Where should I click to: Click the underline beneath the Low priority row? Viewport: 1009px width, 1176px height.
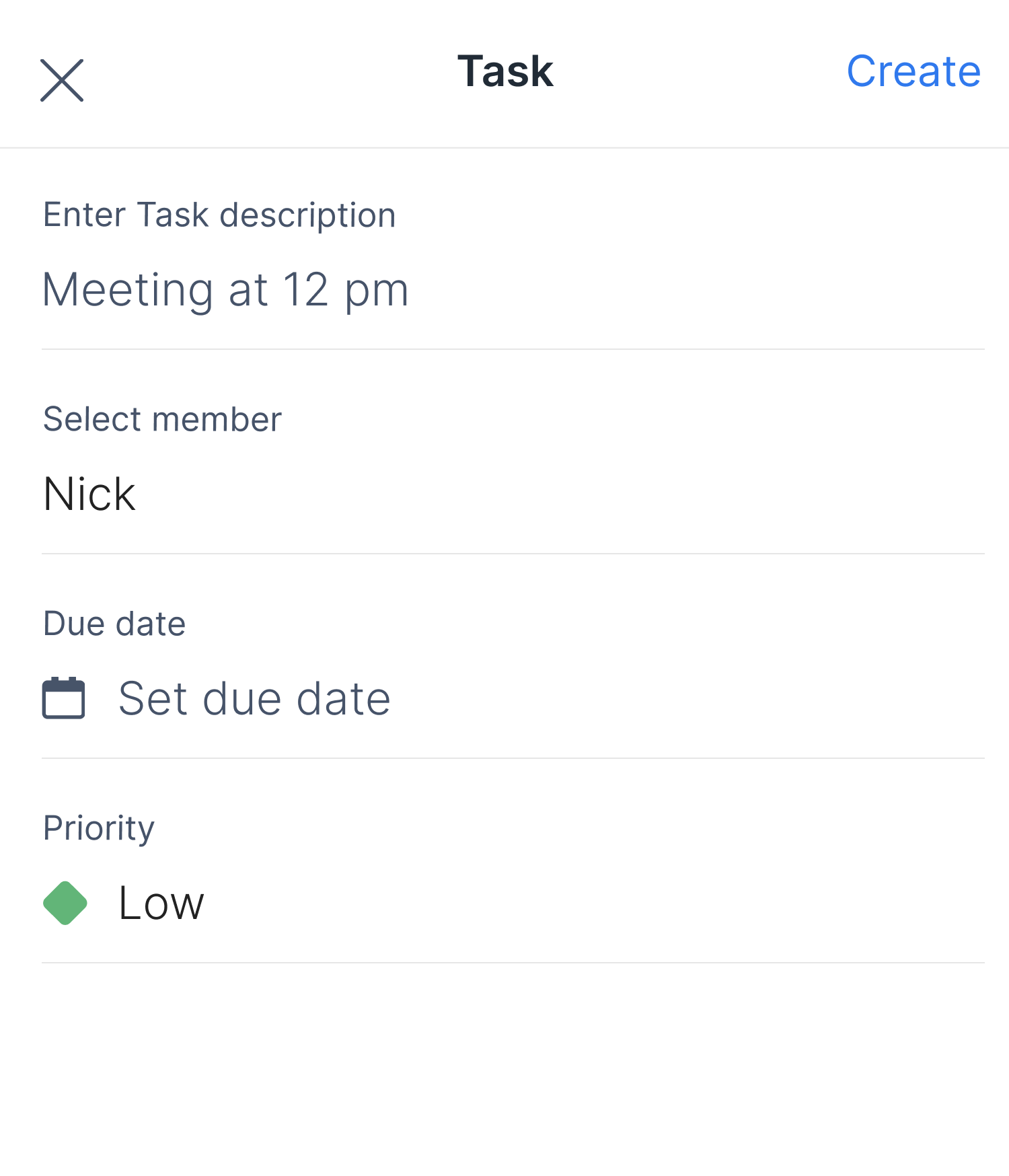(513, 963)
